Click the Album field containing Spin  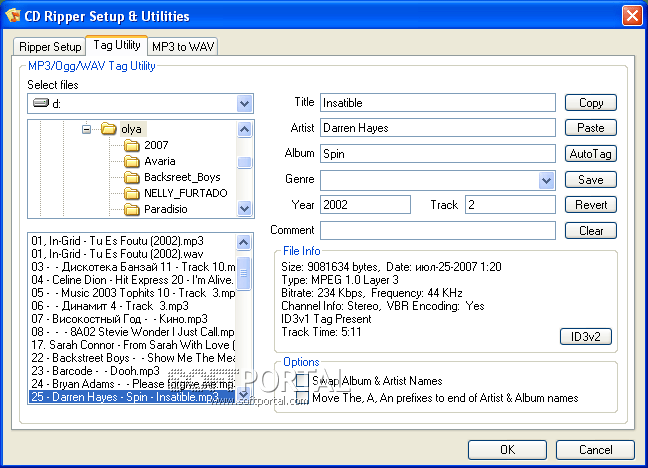(438, 154)
